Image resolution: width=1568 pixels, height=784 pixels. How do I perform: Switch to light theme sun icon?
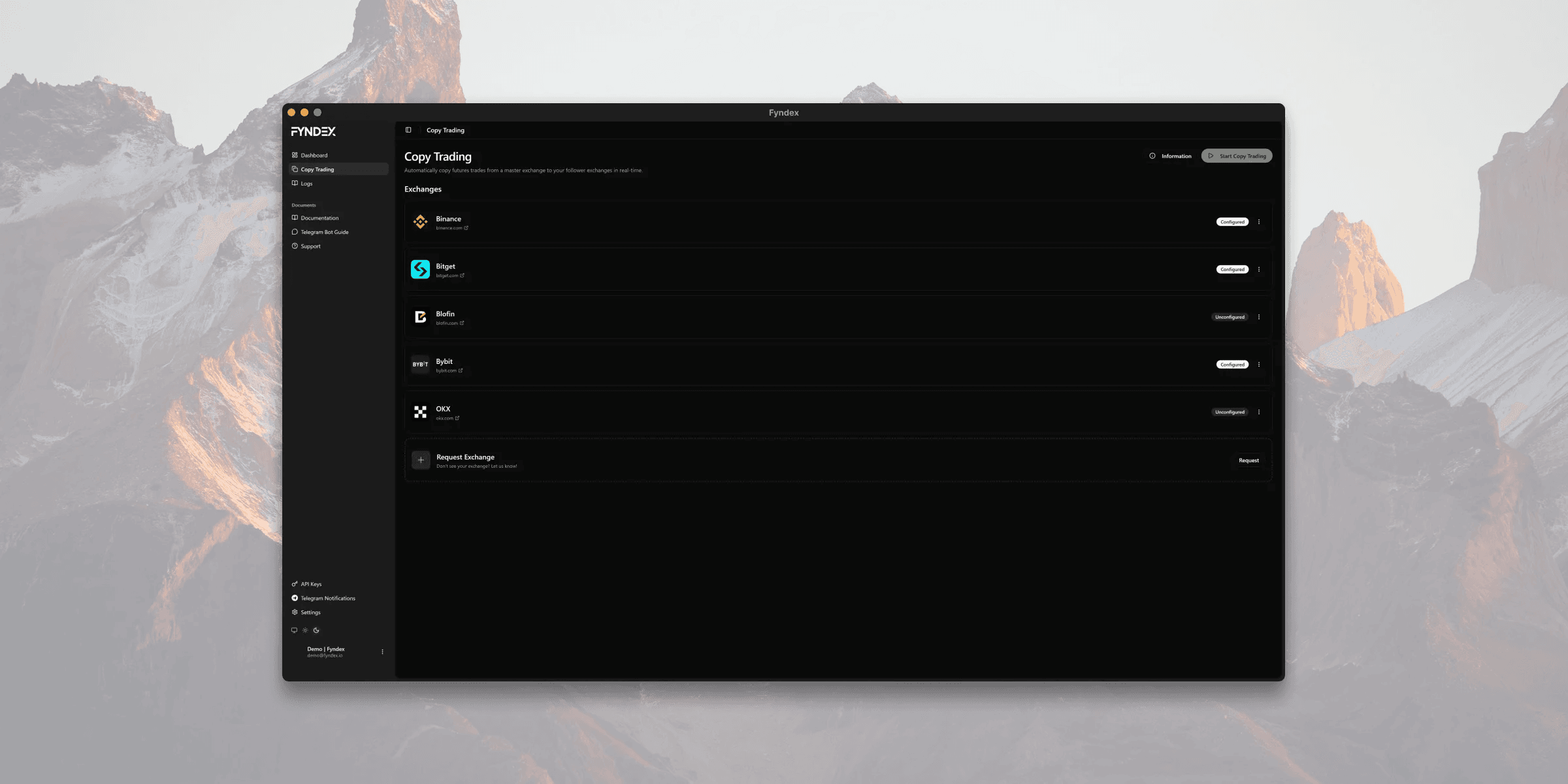pyautogui.click(x=305, y=630)
